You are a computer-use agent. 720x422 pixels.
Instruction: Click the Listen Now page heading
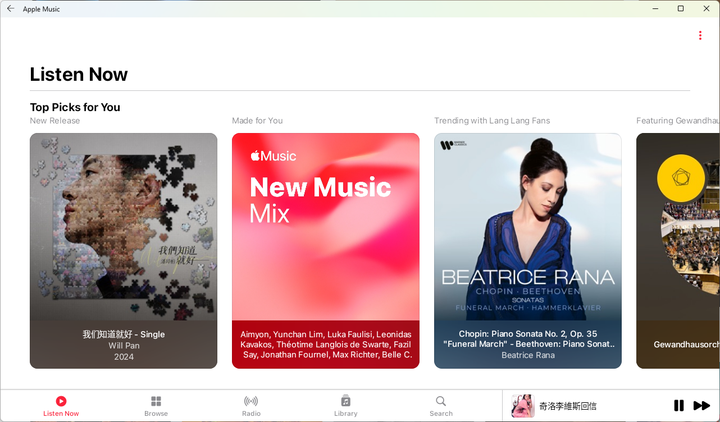[x=79, y=74]
